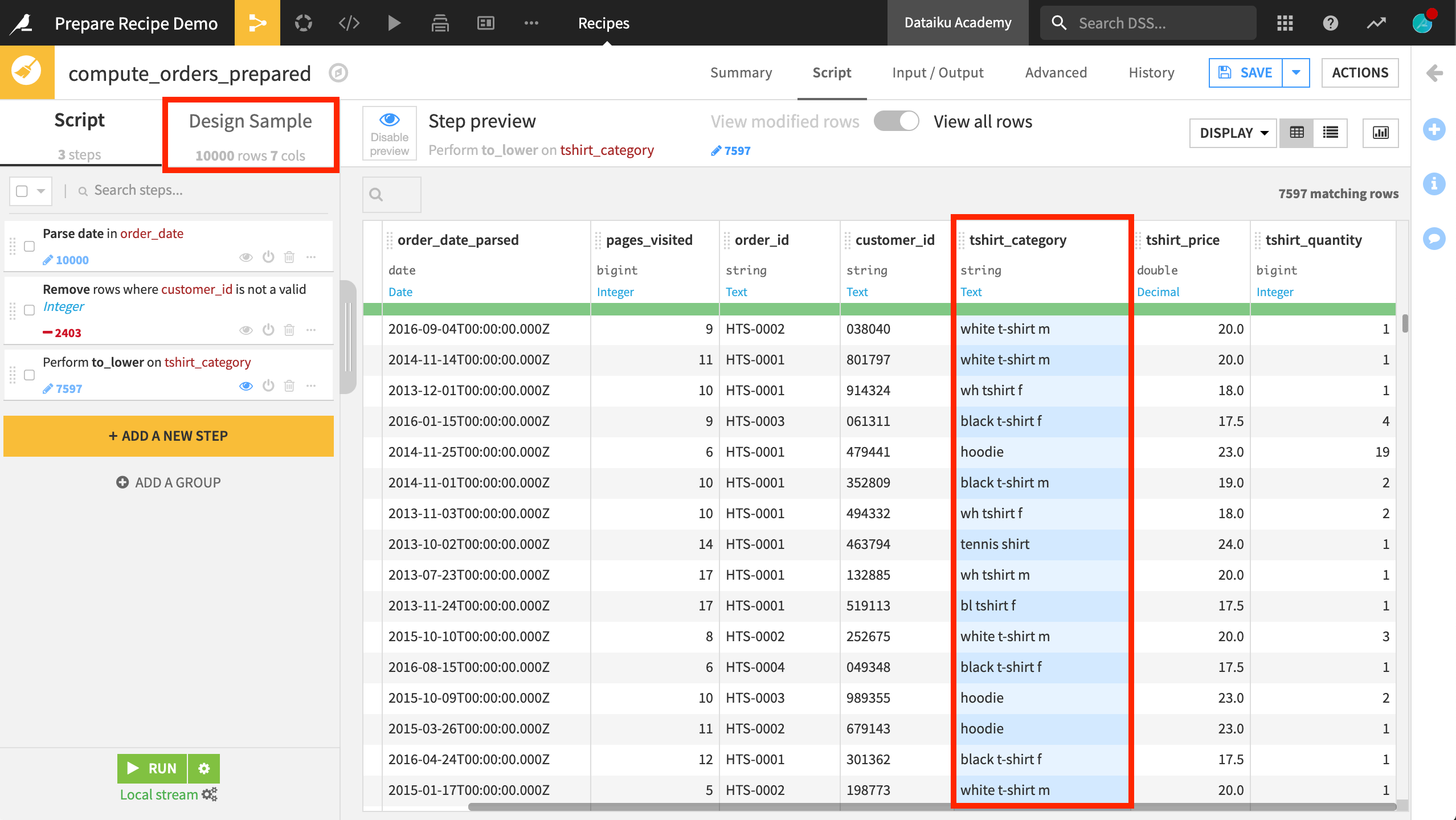This screenshot has width=1456, height=820.
Task: Open the Flow icon in top navigation
Action: coord(257,23)
